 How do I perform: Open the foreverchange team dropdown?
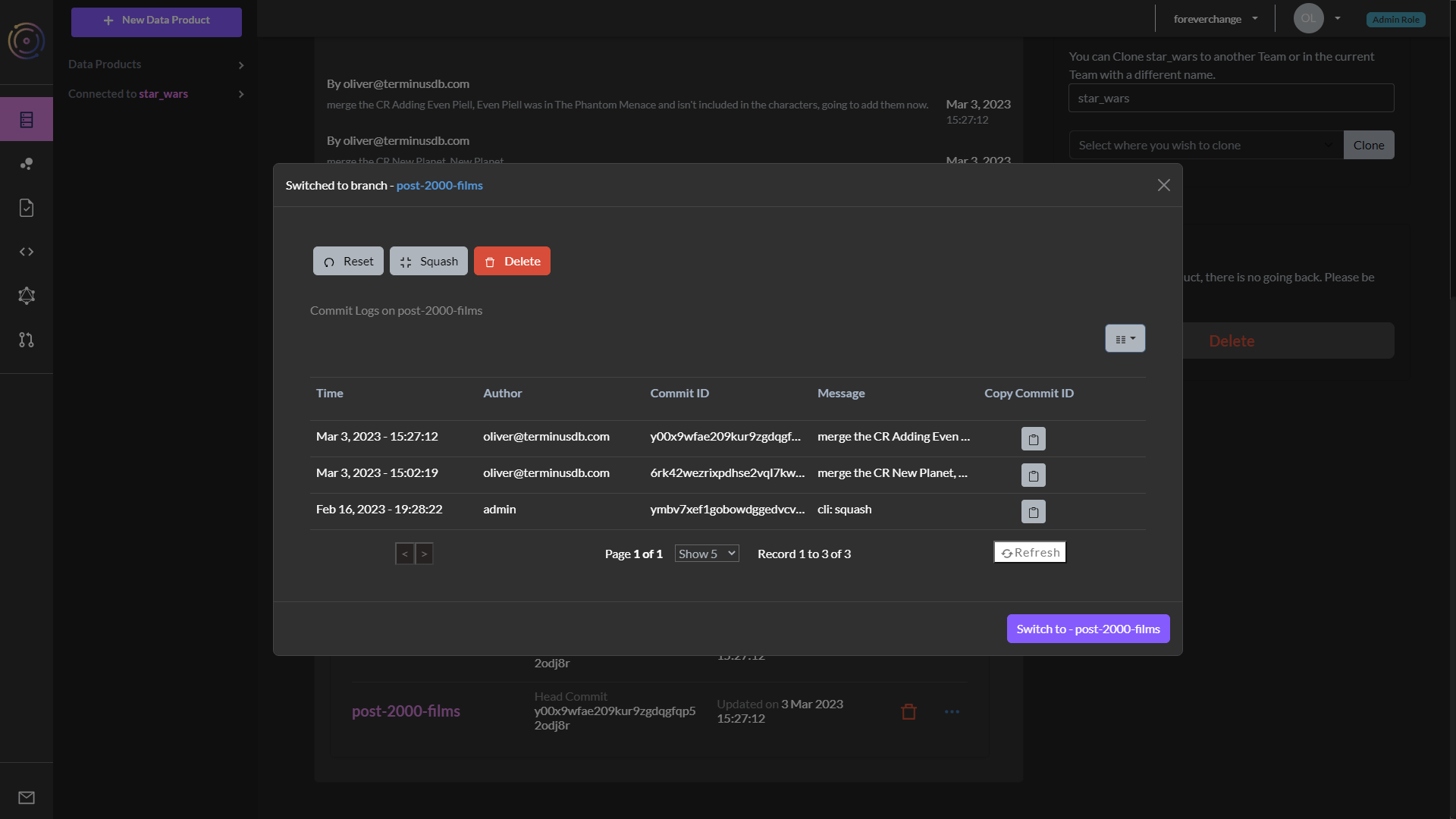(x=1215, y=19)
